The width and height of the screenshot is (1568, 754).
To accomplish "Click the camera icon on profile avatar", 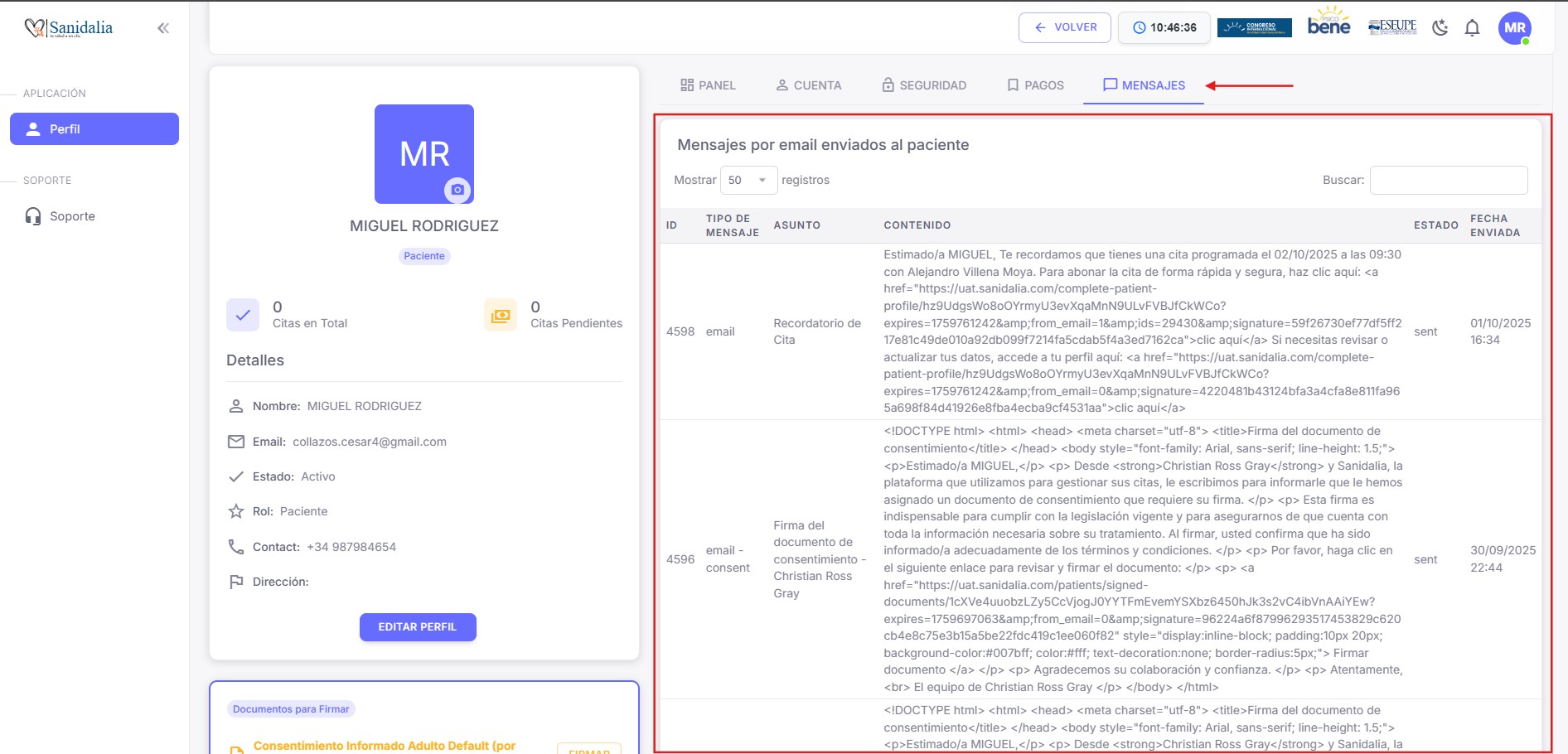I will coord(457,190).
